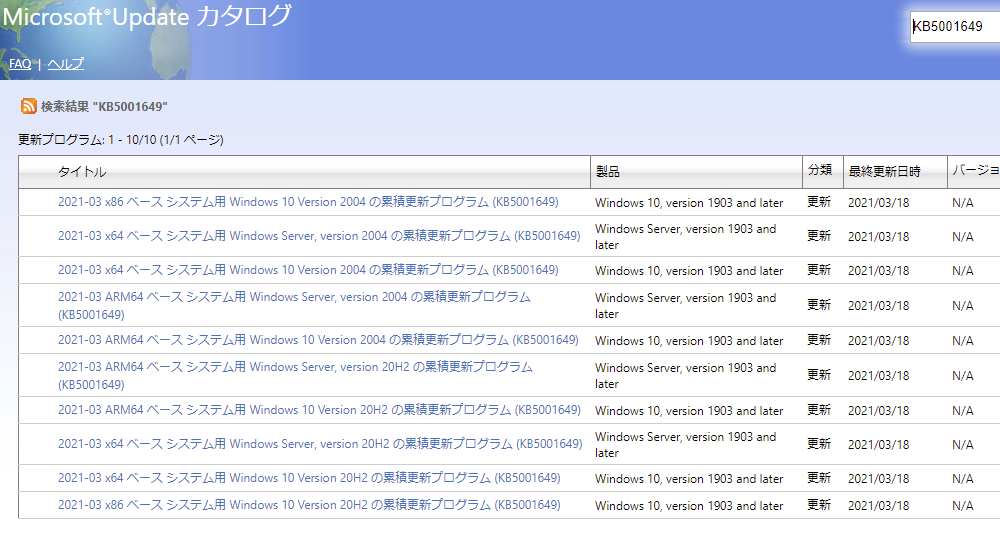Sort by the 分類 column header

tap(820, 170)
